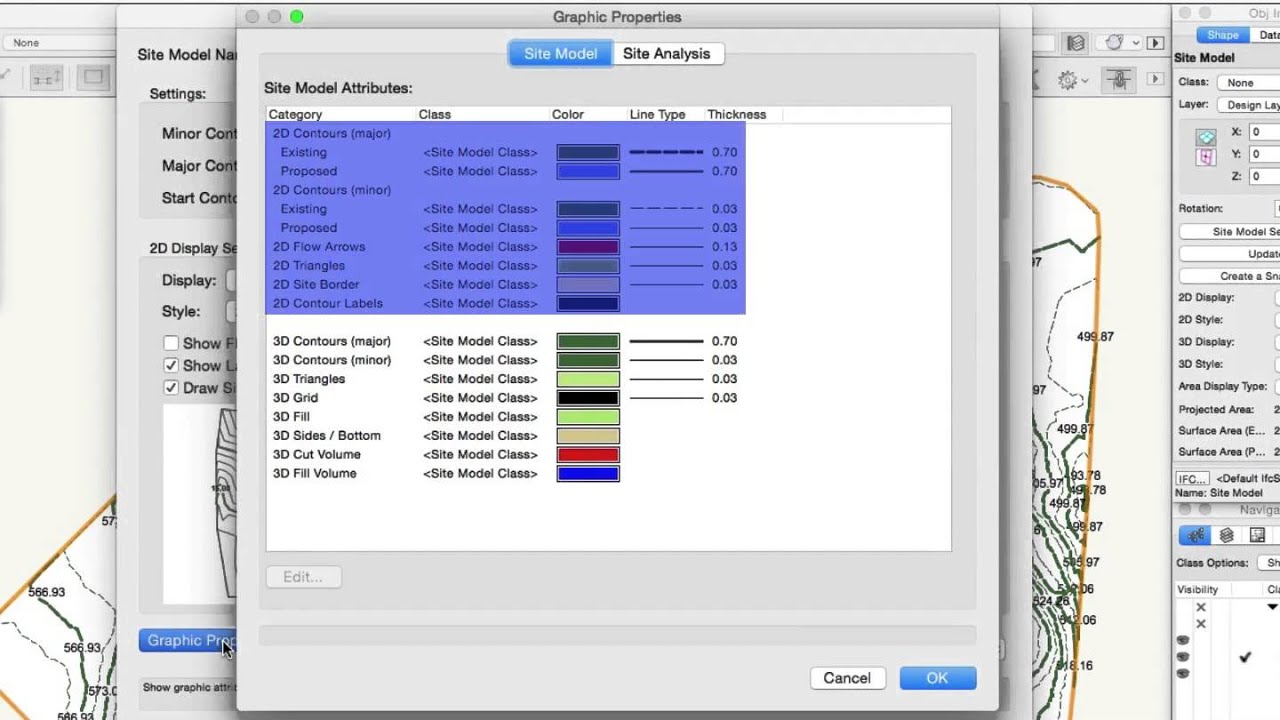1280x720 pixels.
Task: Open the Class Options dropdown in Navigation
Action: pyautogui.click(x=1269, y=563)
